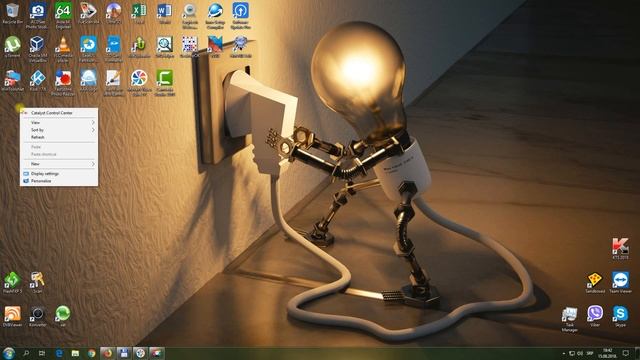This screenshot has height=360, width=640.
Task: Expand the New submenu
Action: pos(59,164)
